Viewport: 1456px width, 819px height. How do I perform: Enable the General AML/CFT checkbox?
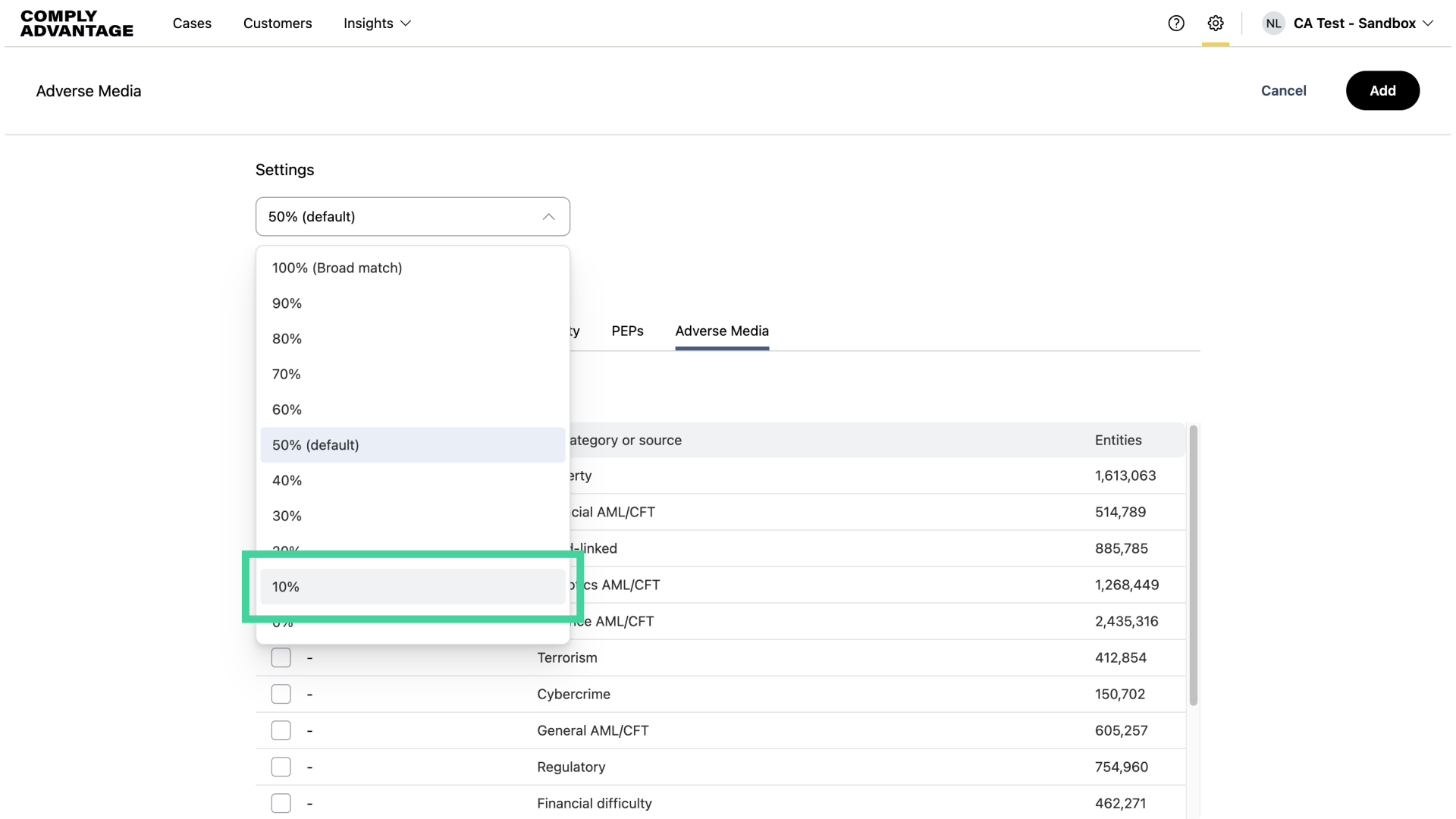(x=281, y=730)
